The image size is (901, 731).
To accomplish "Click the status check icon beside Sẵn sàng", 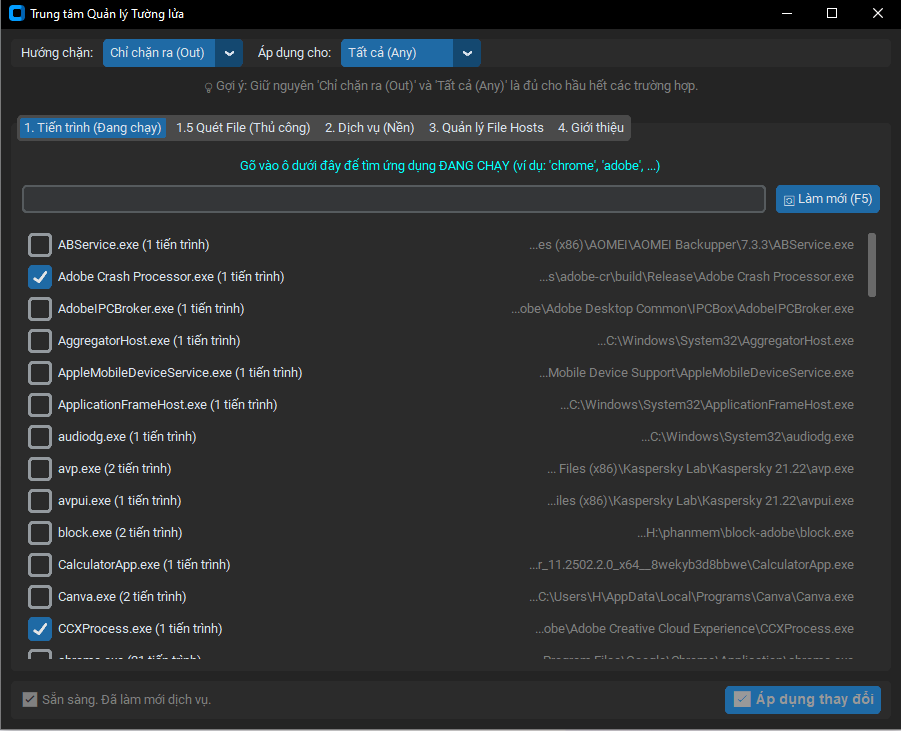I will coord(30,700).
